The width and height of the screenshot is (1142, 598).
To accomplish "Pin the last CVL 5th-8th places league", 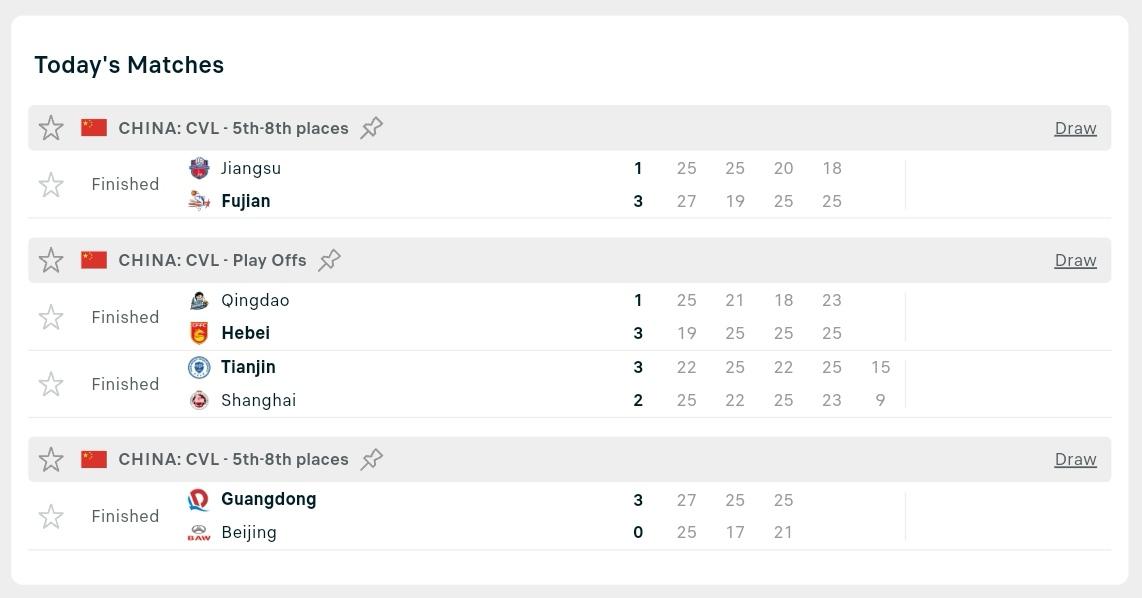I will [x=371, y=459].
